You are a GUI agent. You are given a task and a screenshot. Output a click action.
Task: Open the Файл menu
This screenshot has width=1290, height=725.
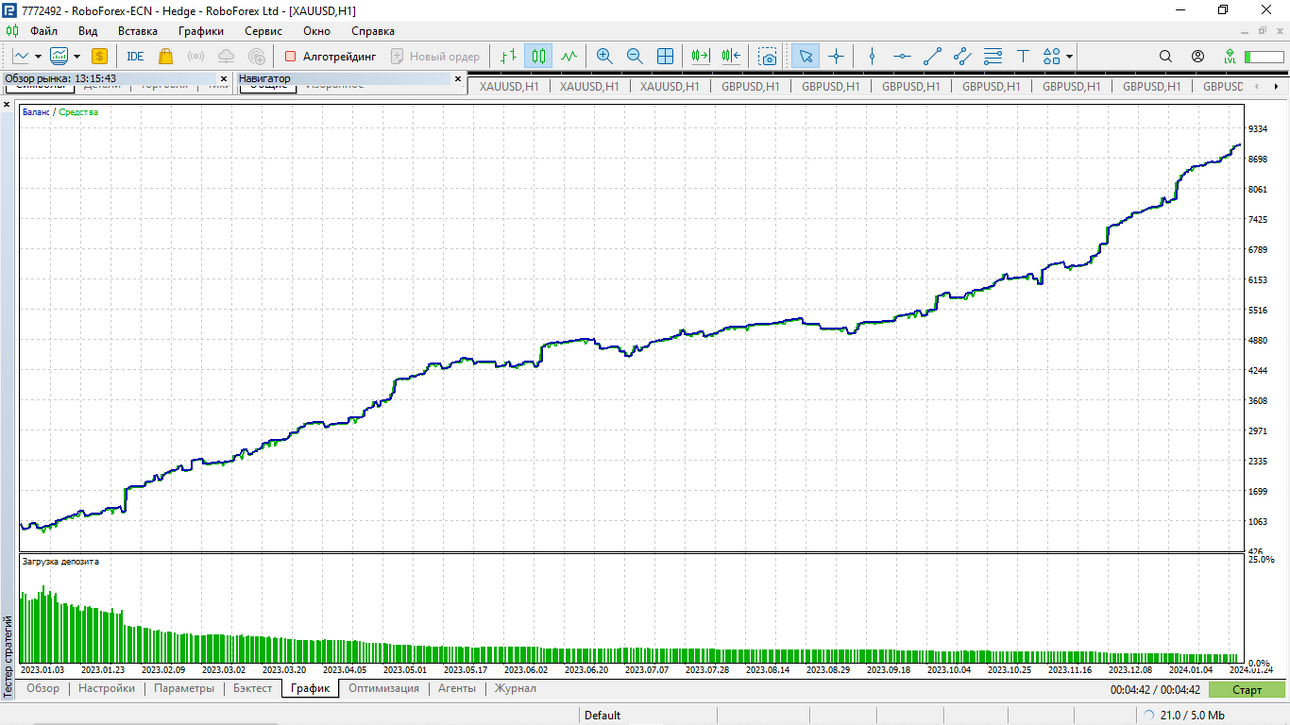point(43,31)
